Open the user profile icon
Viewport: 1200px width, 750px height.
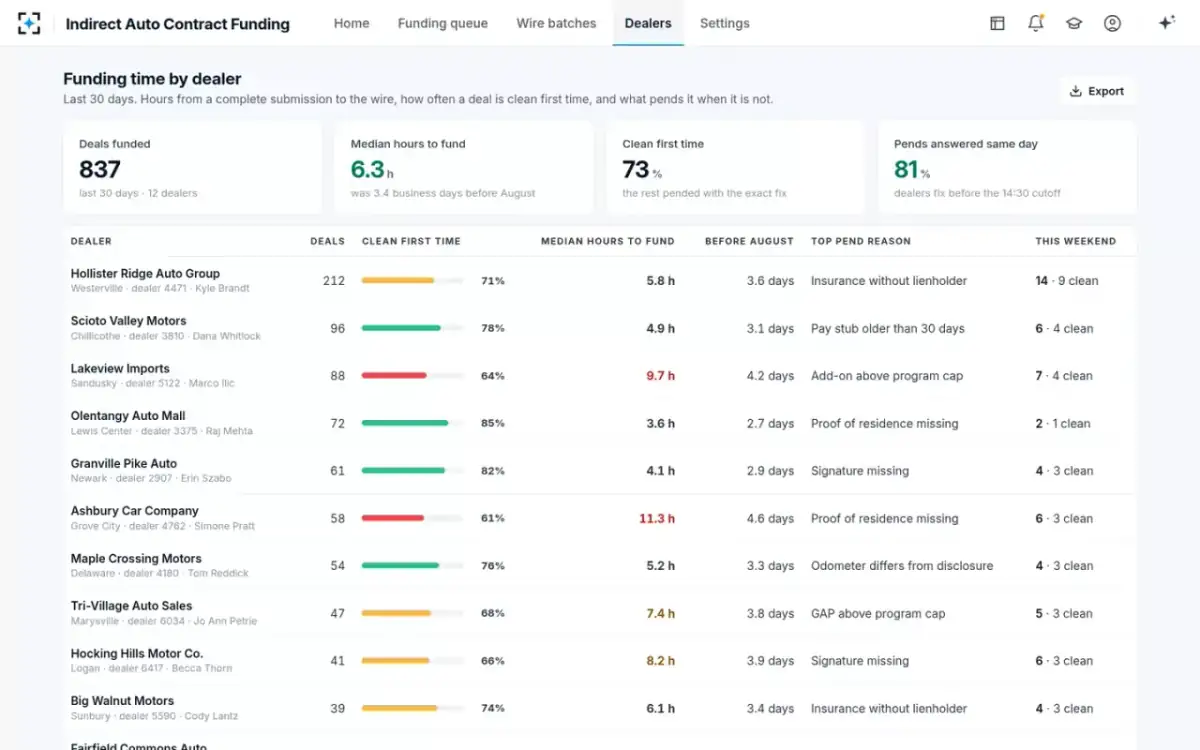pyautogui.click(x=1112, y=23)
